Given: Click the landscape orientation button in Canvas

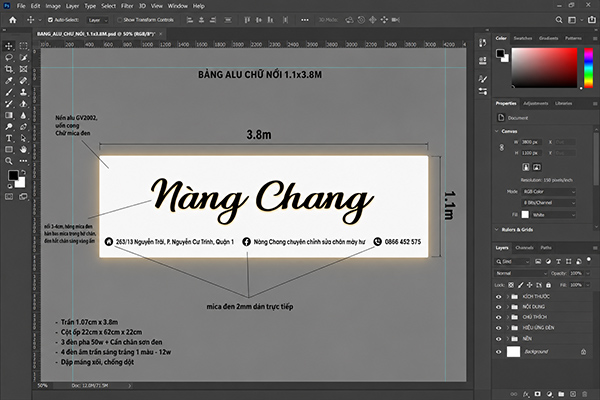Looking at the screenshot, I should (x=537, y=167).
